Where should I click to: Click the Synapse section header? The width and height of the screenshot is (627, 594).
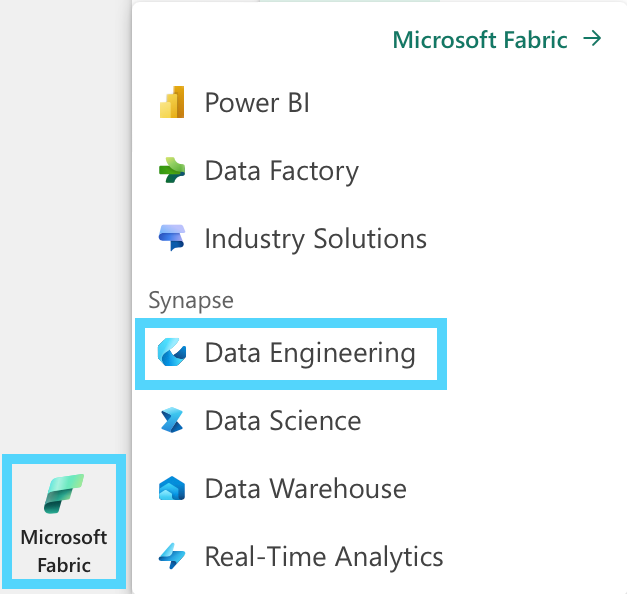click(191, 300)
